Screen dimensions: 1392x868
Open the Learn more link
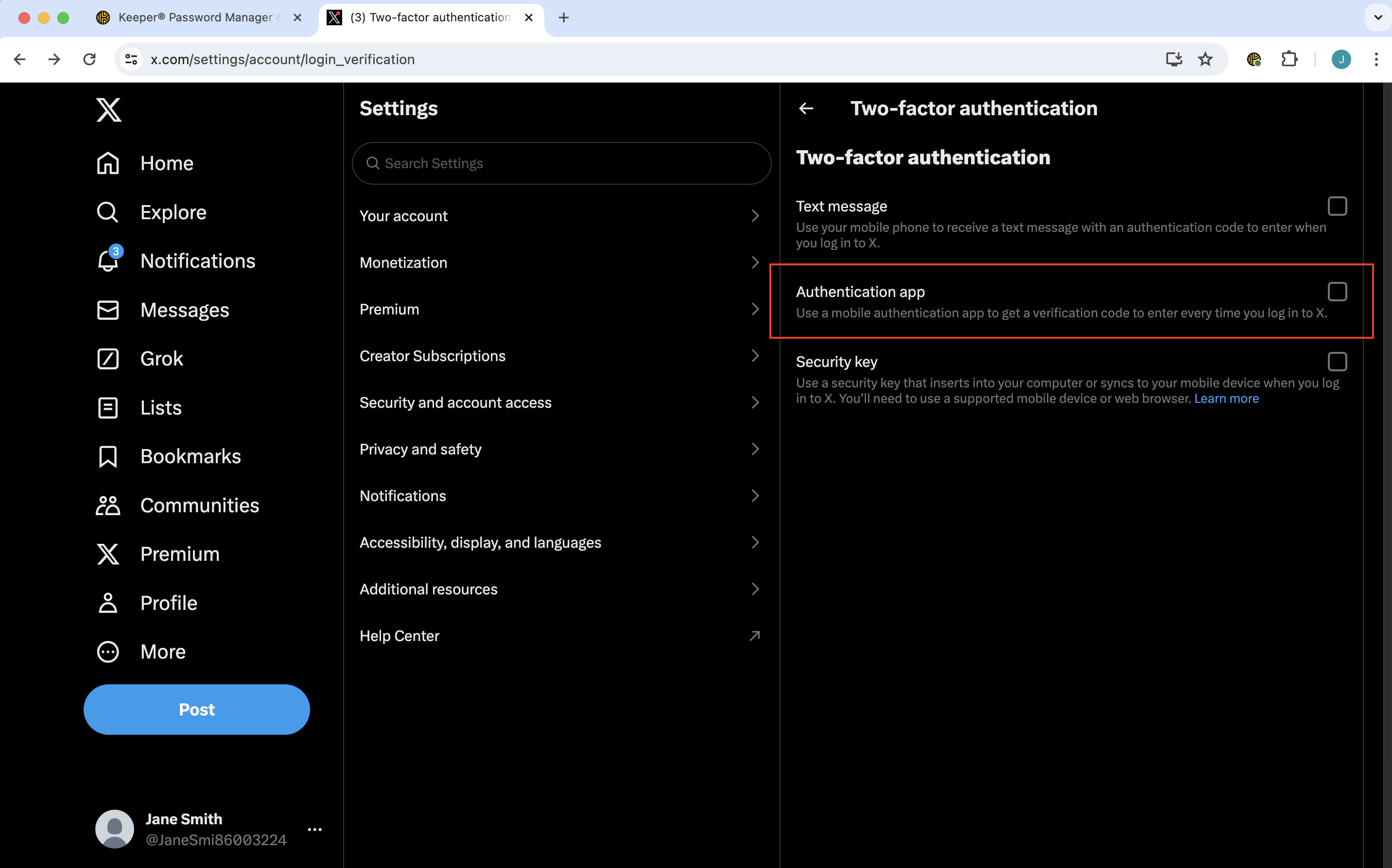[1226, 399]
